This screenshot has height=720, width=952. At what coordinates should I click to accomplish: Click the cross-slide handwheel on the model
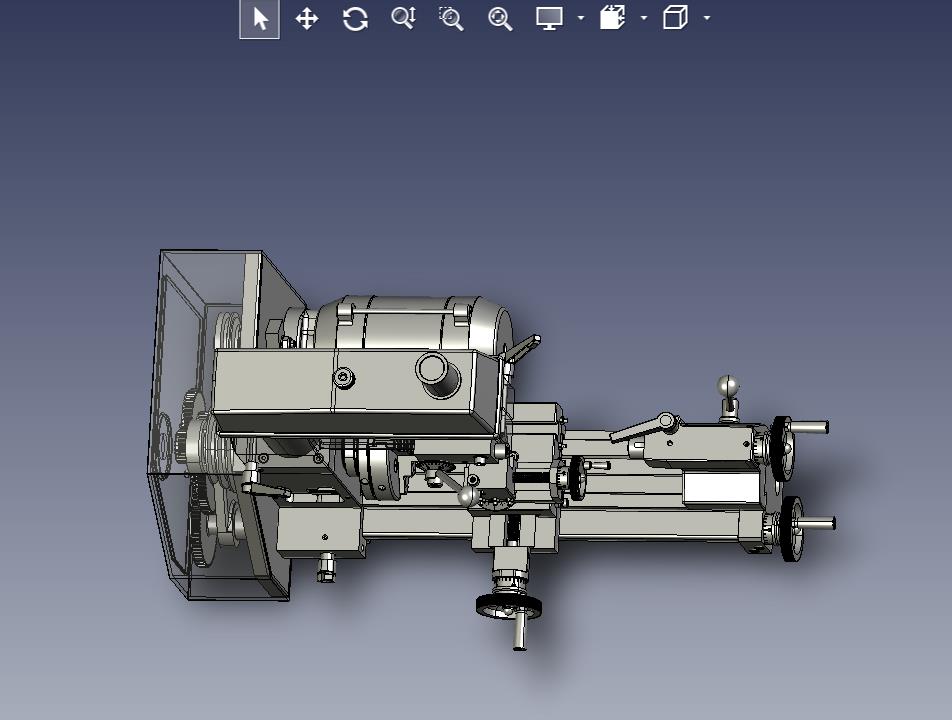509,606
